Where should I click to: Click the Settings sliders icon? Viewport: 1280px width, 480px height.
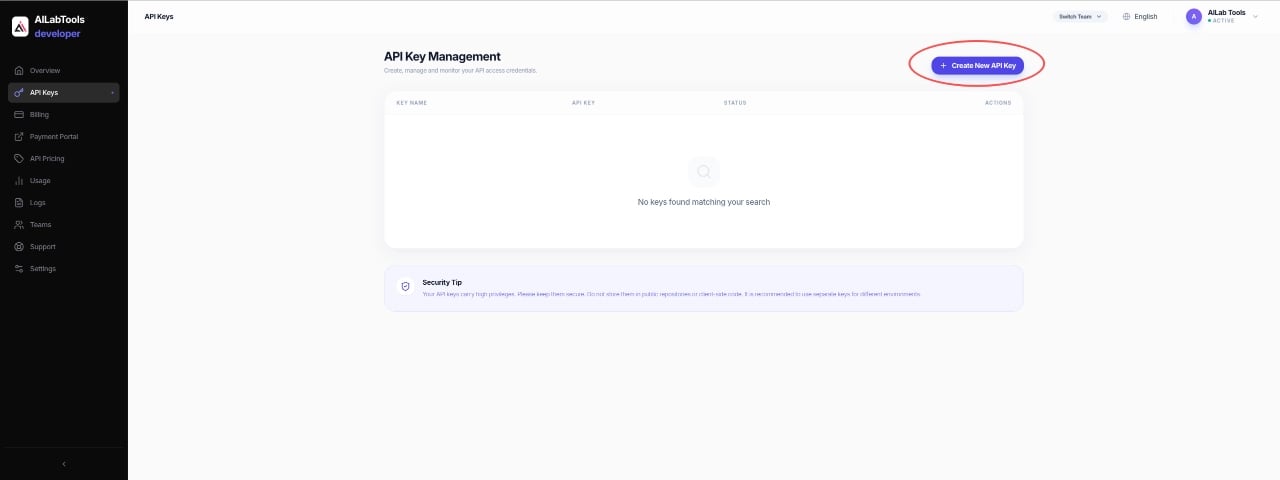point(19,269)
